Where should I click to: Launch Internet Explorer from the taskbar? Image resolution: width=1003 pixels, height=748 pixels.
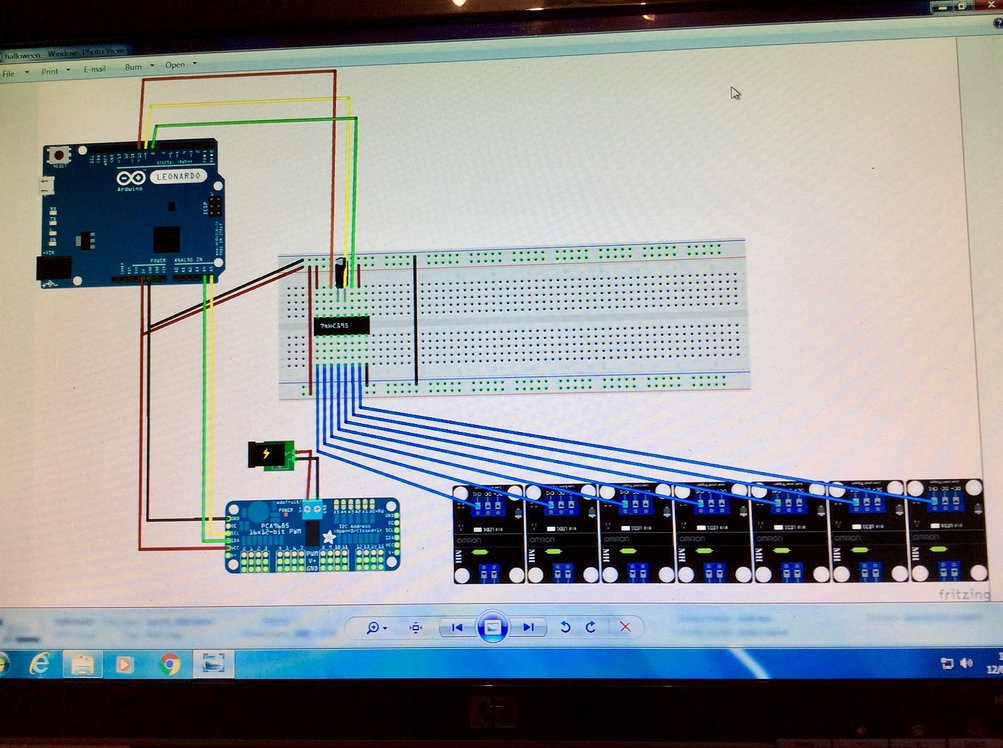click(x=40, y=664)
